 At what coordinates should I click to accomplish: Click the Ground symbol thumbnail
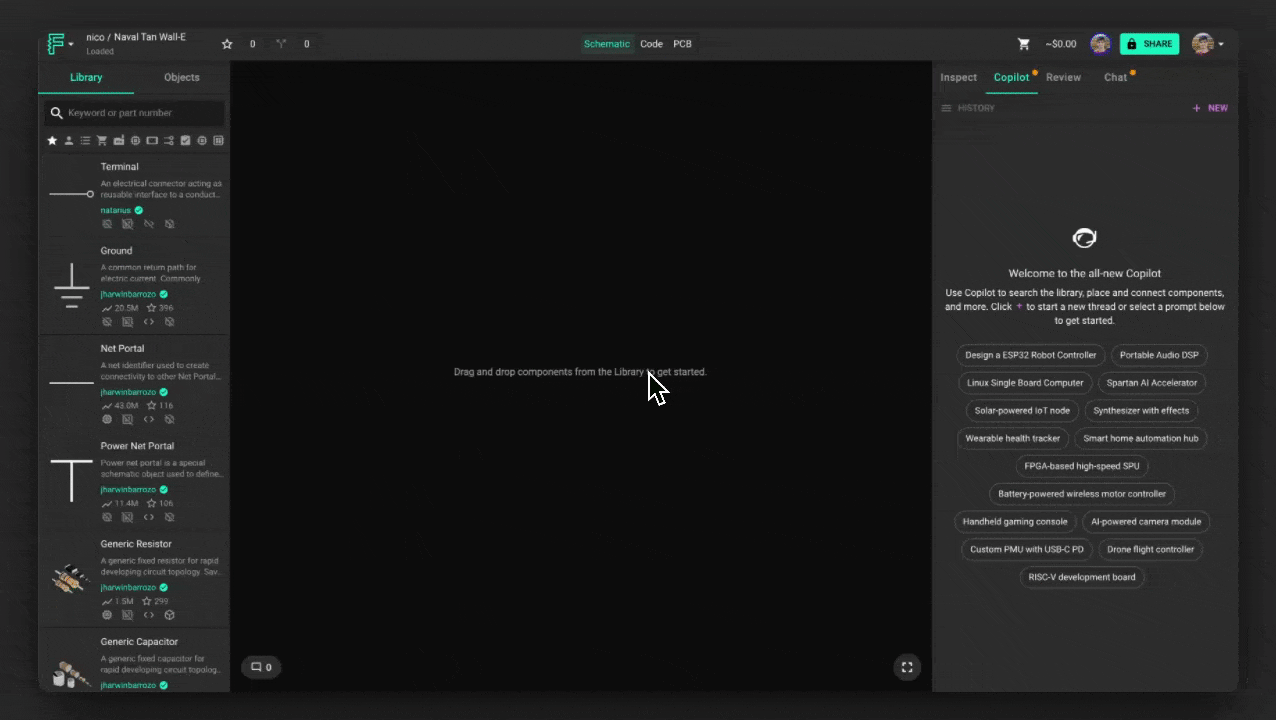(x=71, y=285)
